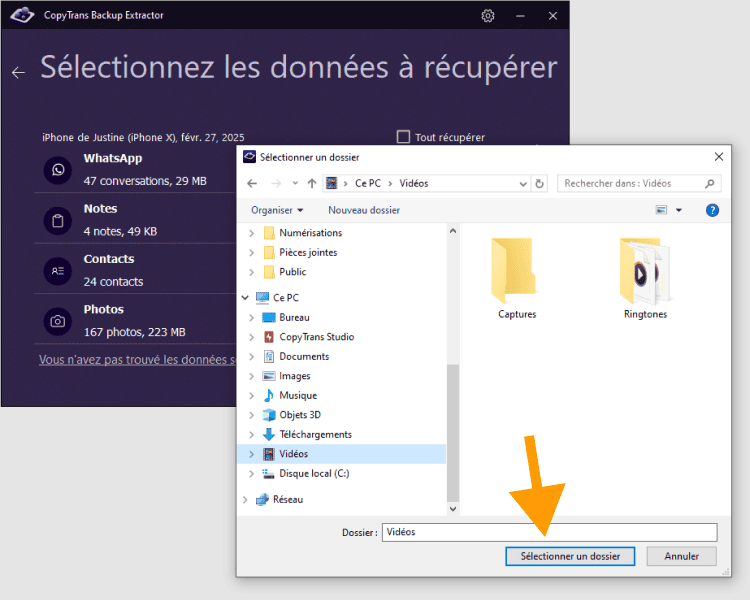Viewport: 750px width, 600px height.
Task: Confirm with Sélectionner un dossier button
Action: [x=570, y=556]
